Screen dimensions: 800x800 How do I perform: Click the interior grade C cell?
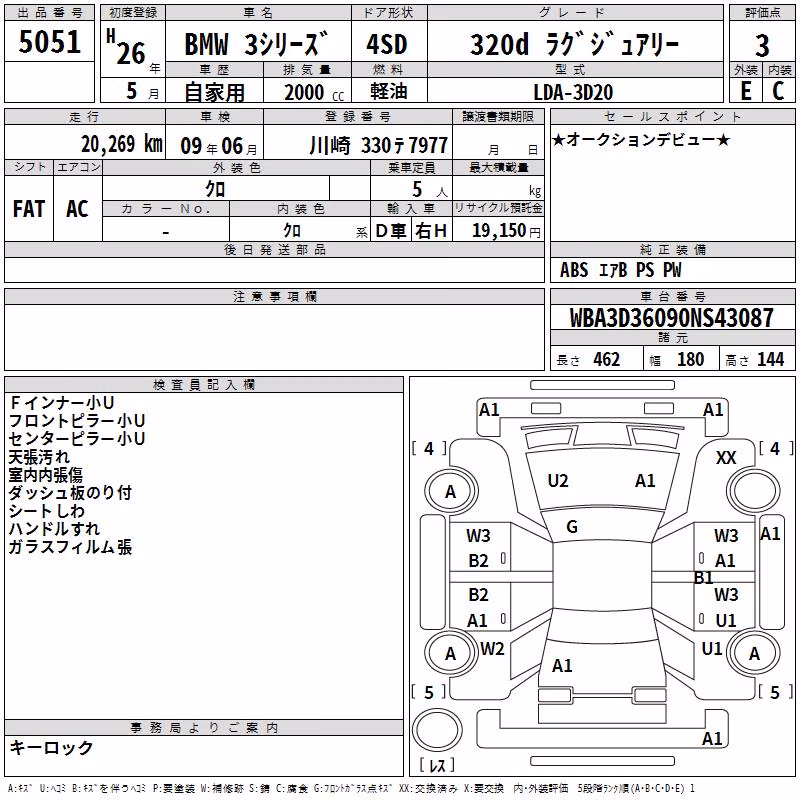[779, 91]
